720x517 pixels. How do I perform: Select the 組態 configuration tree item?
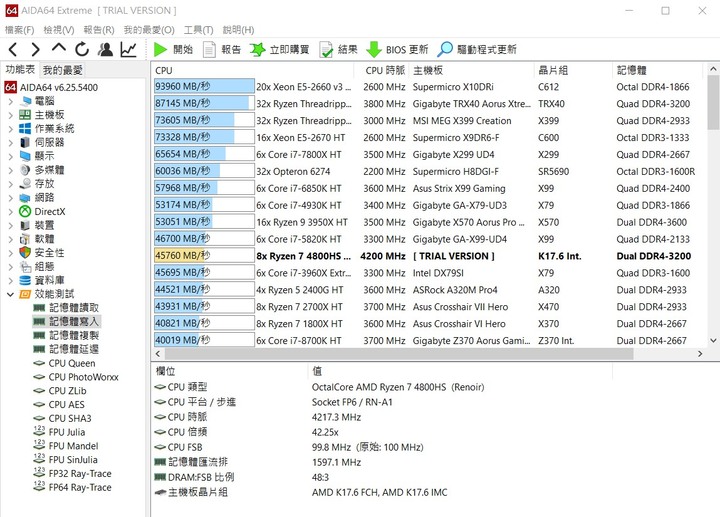pos(37,267)
